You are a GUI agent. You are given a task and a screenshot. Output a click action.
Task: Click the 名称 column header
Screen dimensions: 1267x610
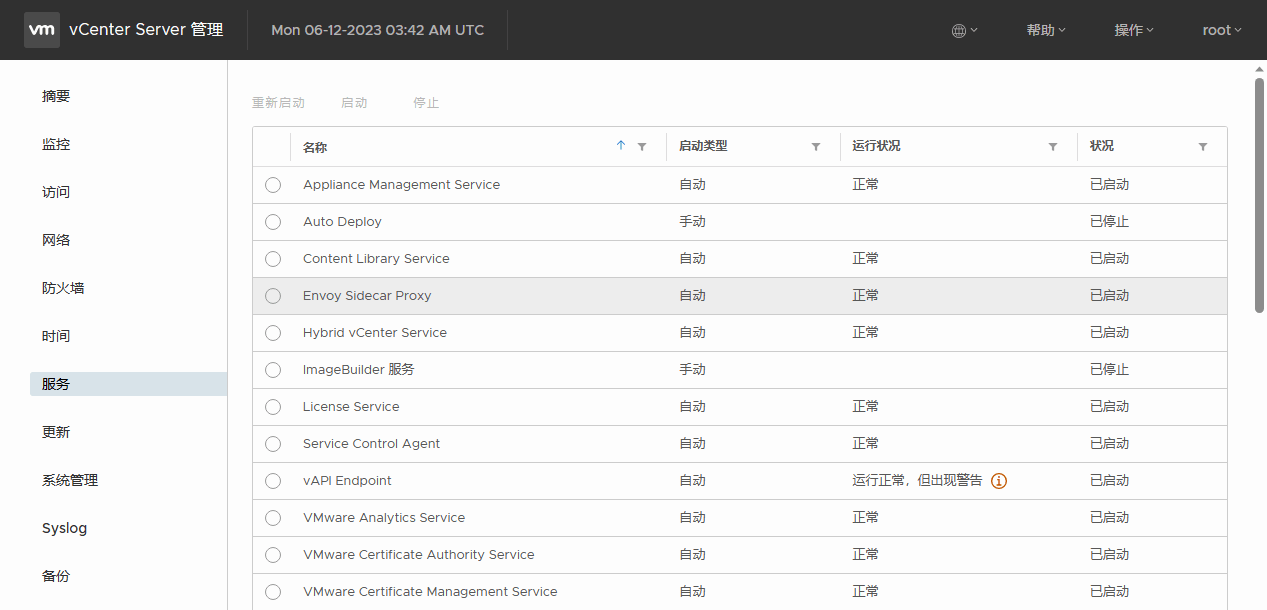pyautogui.click(x=315, y=147)
